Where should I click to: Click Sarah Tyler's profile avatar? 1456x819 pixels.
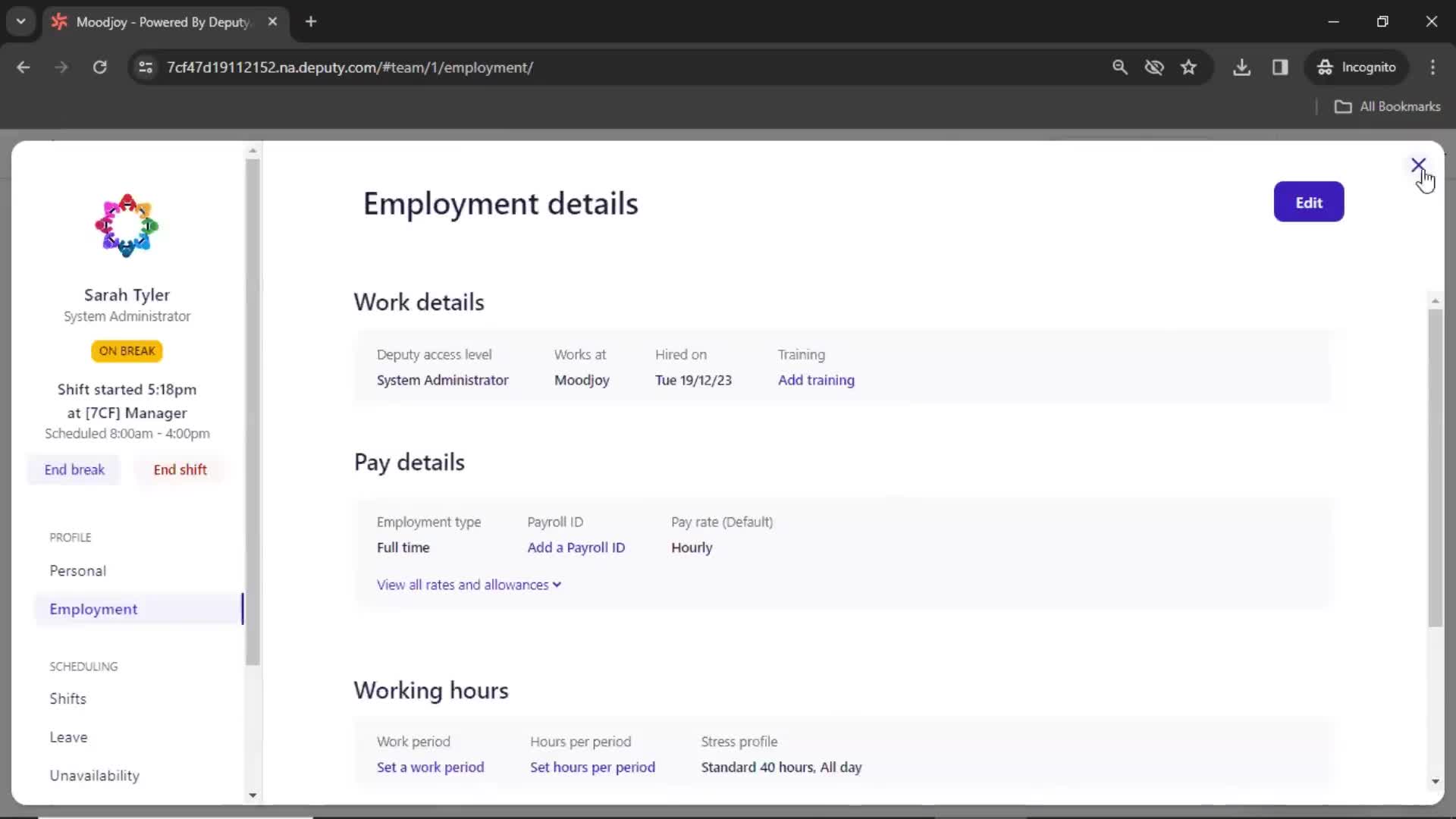coord(127,225)
